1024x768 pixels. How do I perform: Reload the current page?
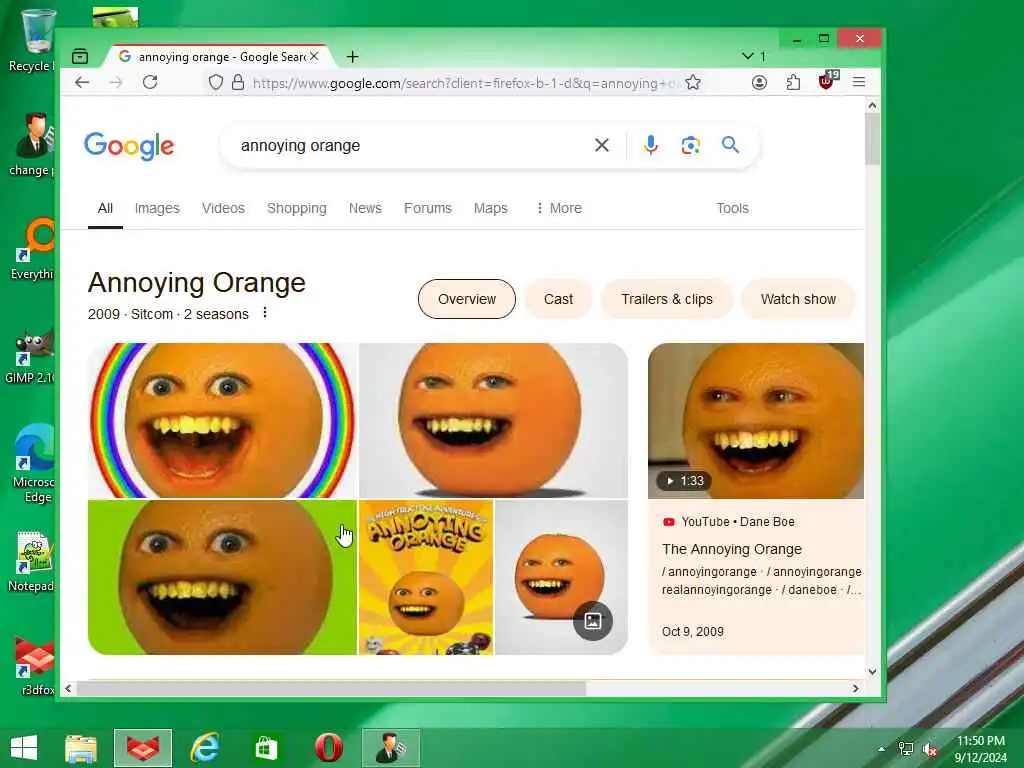click(x=150, y=82)
